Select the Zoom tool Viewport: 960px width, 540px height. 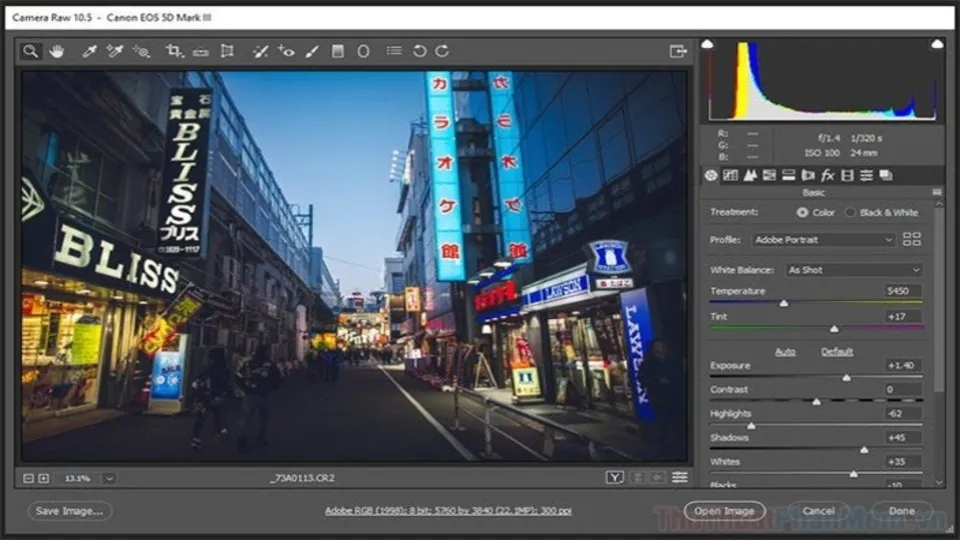[x=30, y=51]
